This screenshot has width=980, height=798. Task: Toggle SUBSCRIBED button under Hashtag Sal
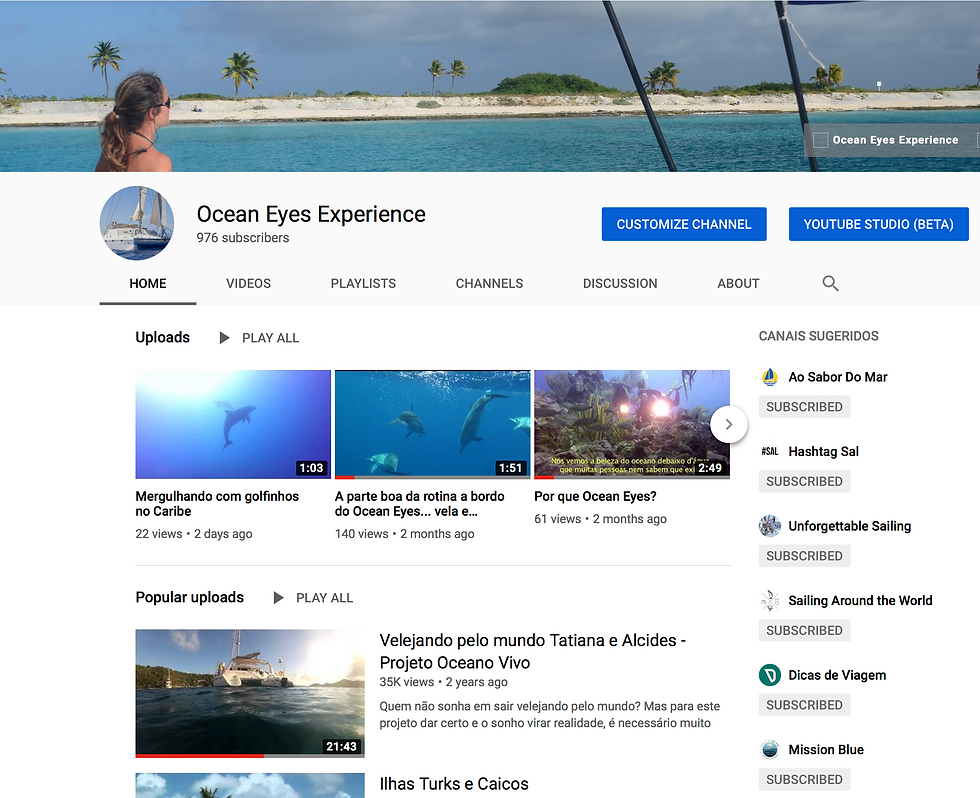804,481
